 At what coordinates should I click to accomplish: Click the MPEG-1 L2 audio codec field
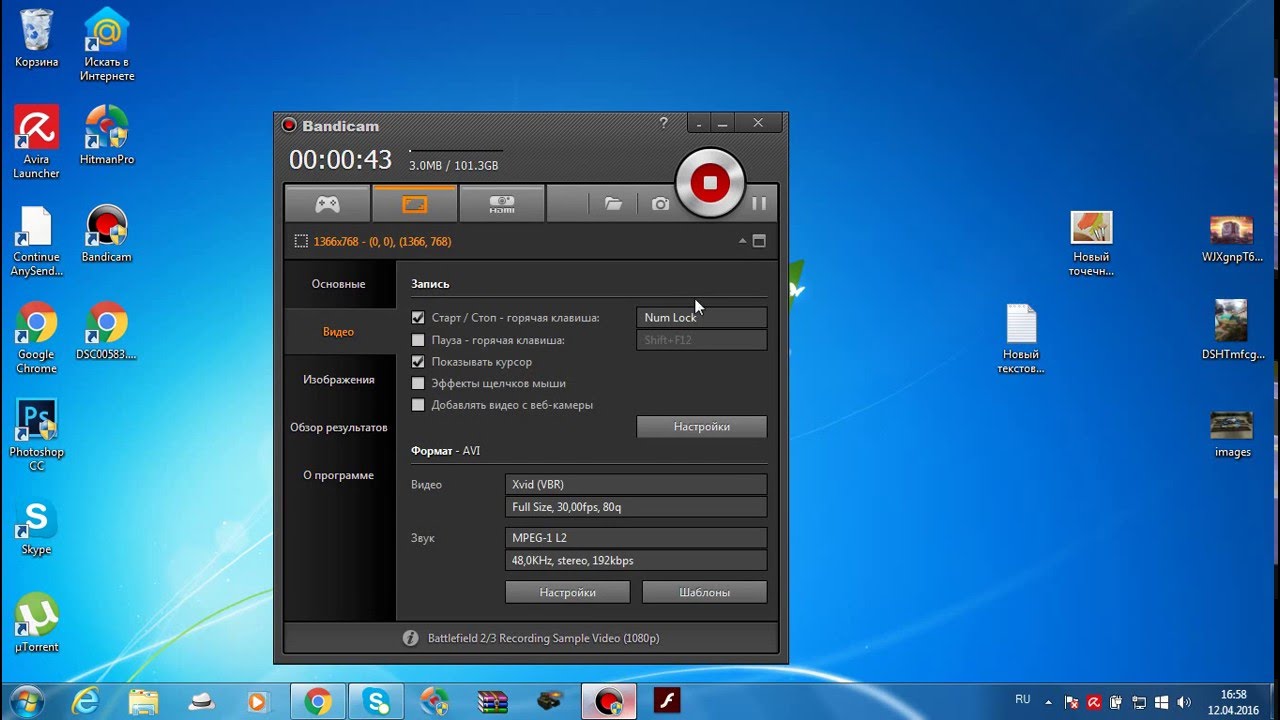coord(636,538)
